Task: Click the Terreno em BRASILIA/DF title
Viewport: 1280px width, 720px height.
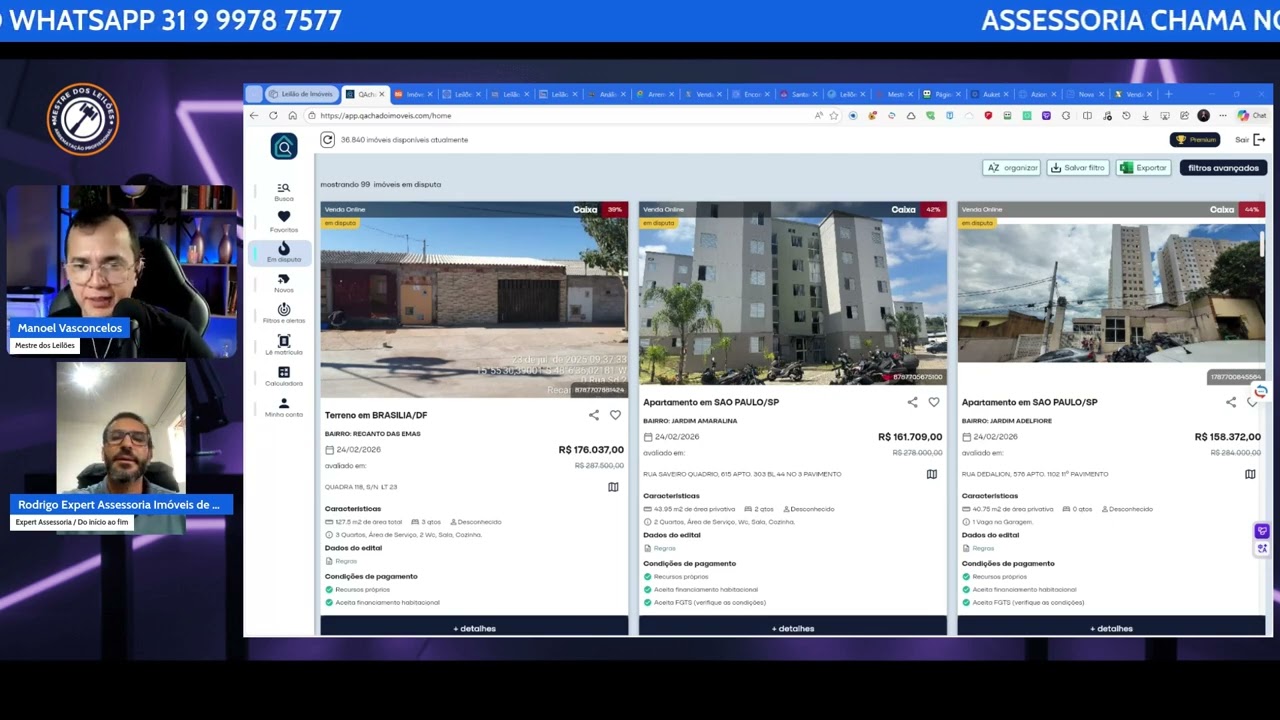Action: pos(376,415)
